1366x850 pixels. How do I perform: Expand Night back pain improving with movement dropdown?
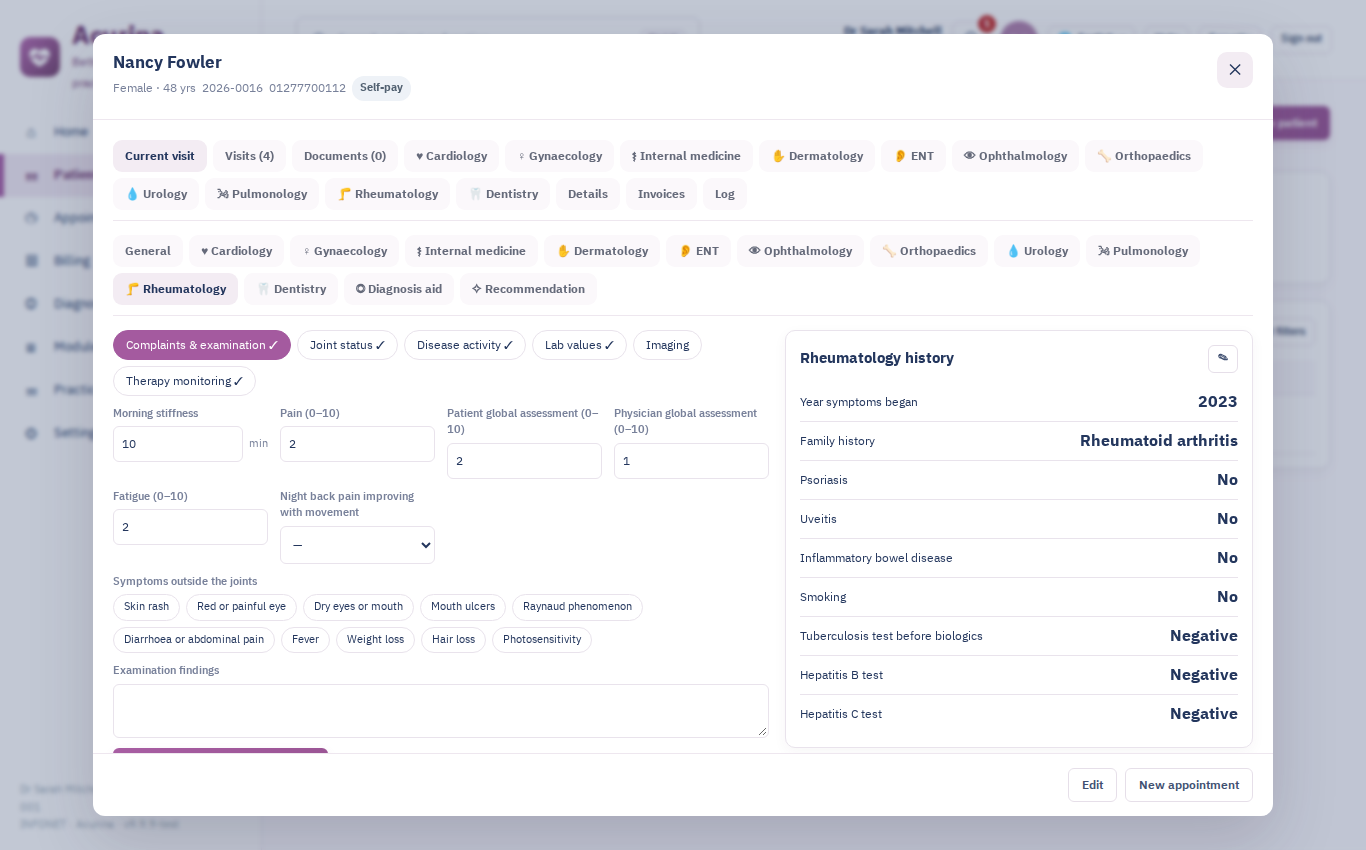pos(357,545)
